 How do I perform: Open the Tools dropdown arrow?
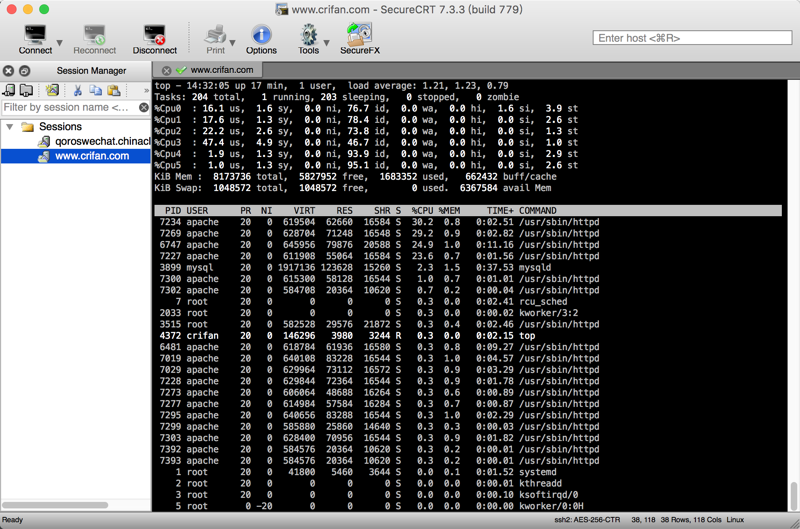(327, 43)
